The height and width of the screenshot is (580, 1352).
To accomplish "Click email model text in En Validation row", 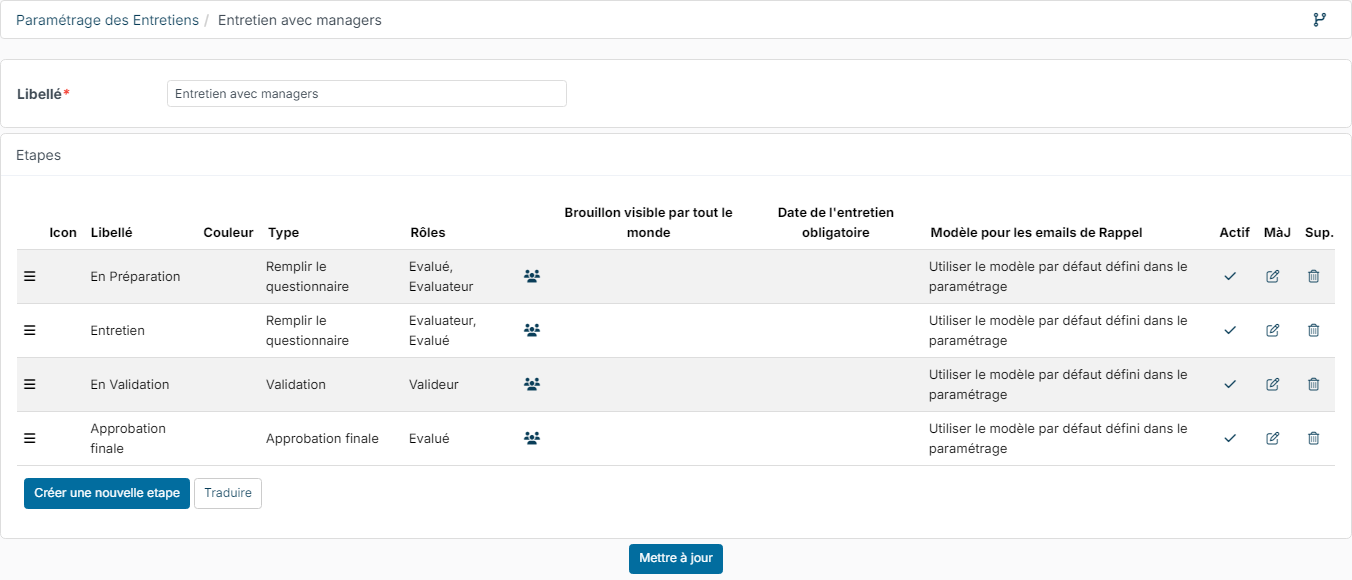I will (1058, 384).
